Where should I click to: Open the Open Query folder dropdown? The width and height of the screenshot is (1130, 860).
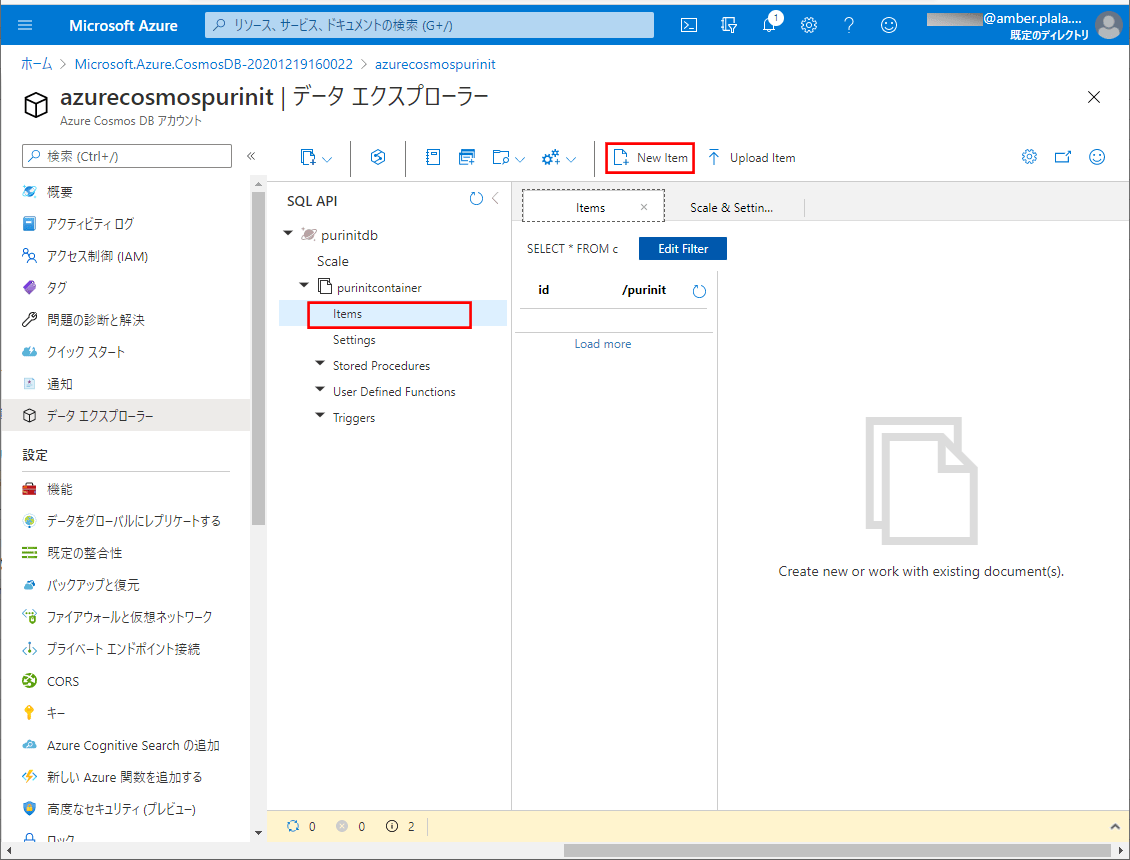[x=509, y=158]
